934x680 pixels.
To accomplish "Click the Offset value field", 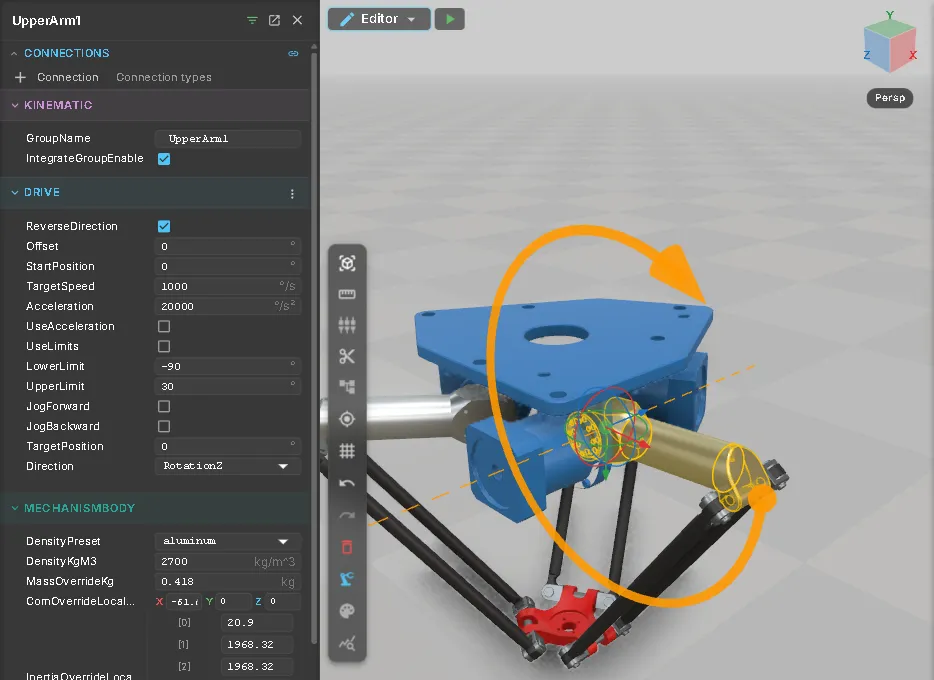I will point(228,247).
